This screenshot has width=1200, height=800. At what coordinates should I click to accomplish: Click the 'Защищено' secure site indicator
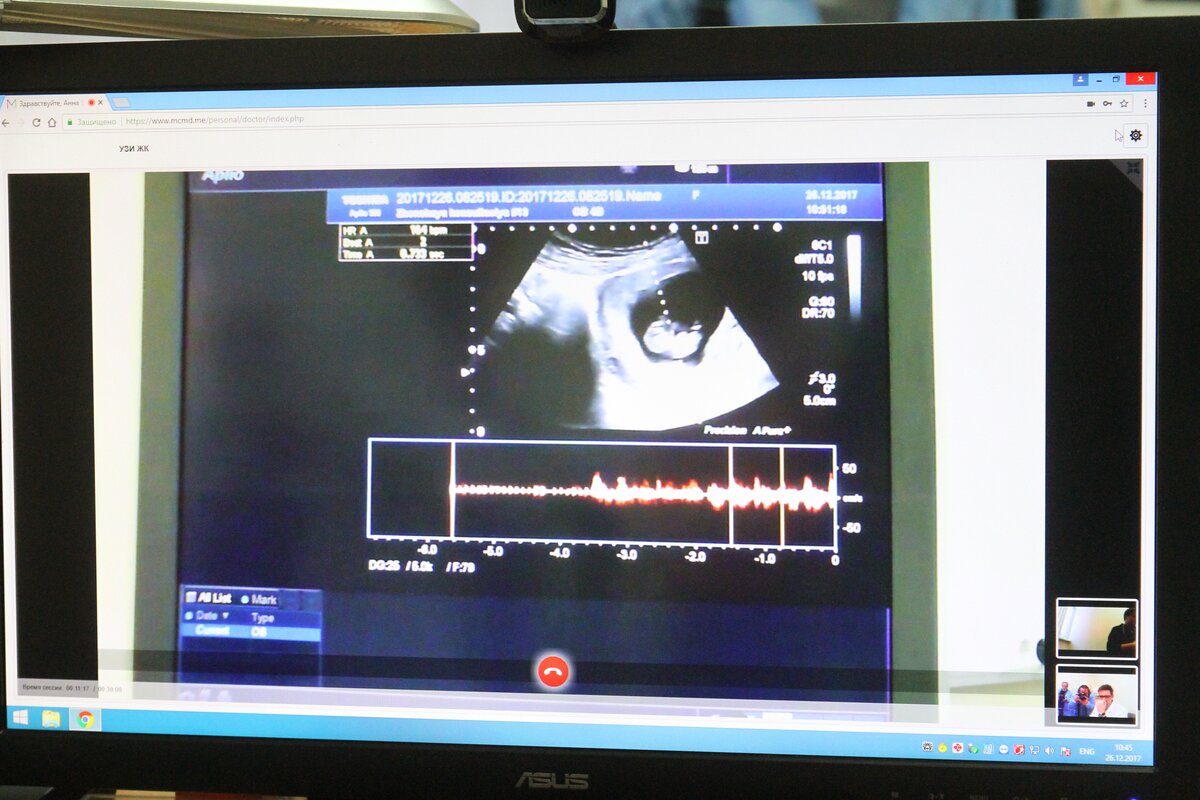click(91, 121)
